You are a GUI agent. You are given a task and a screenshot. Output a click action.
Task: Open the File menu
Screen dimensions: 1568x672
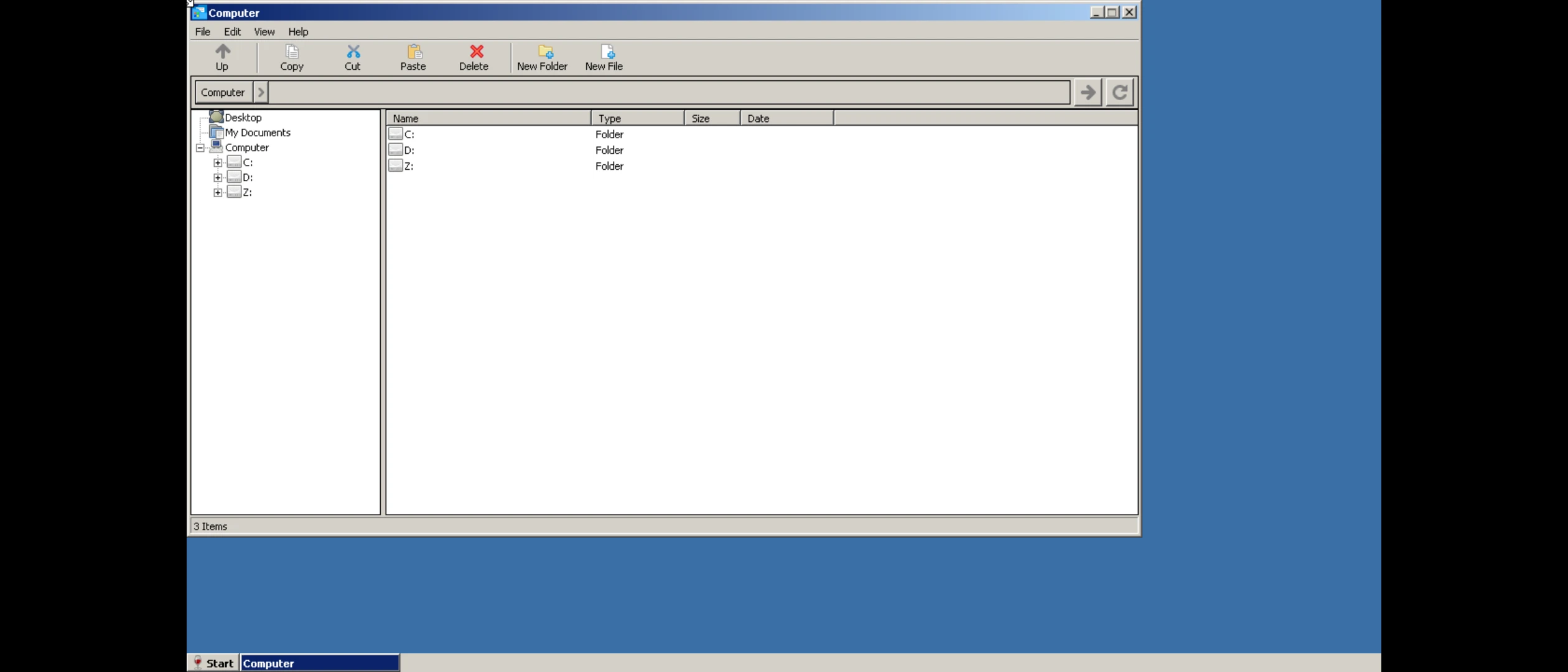[202, 32]
